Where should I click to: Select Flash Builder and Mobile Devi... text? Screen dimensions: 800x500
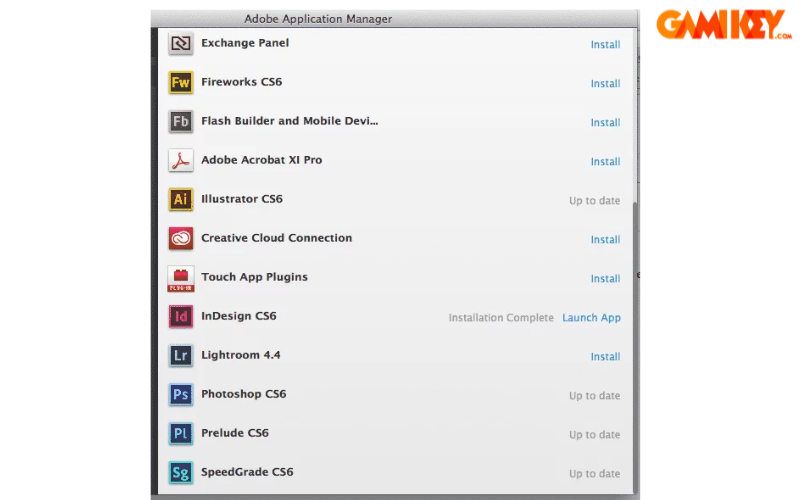click(289, 121)
